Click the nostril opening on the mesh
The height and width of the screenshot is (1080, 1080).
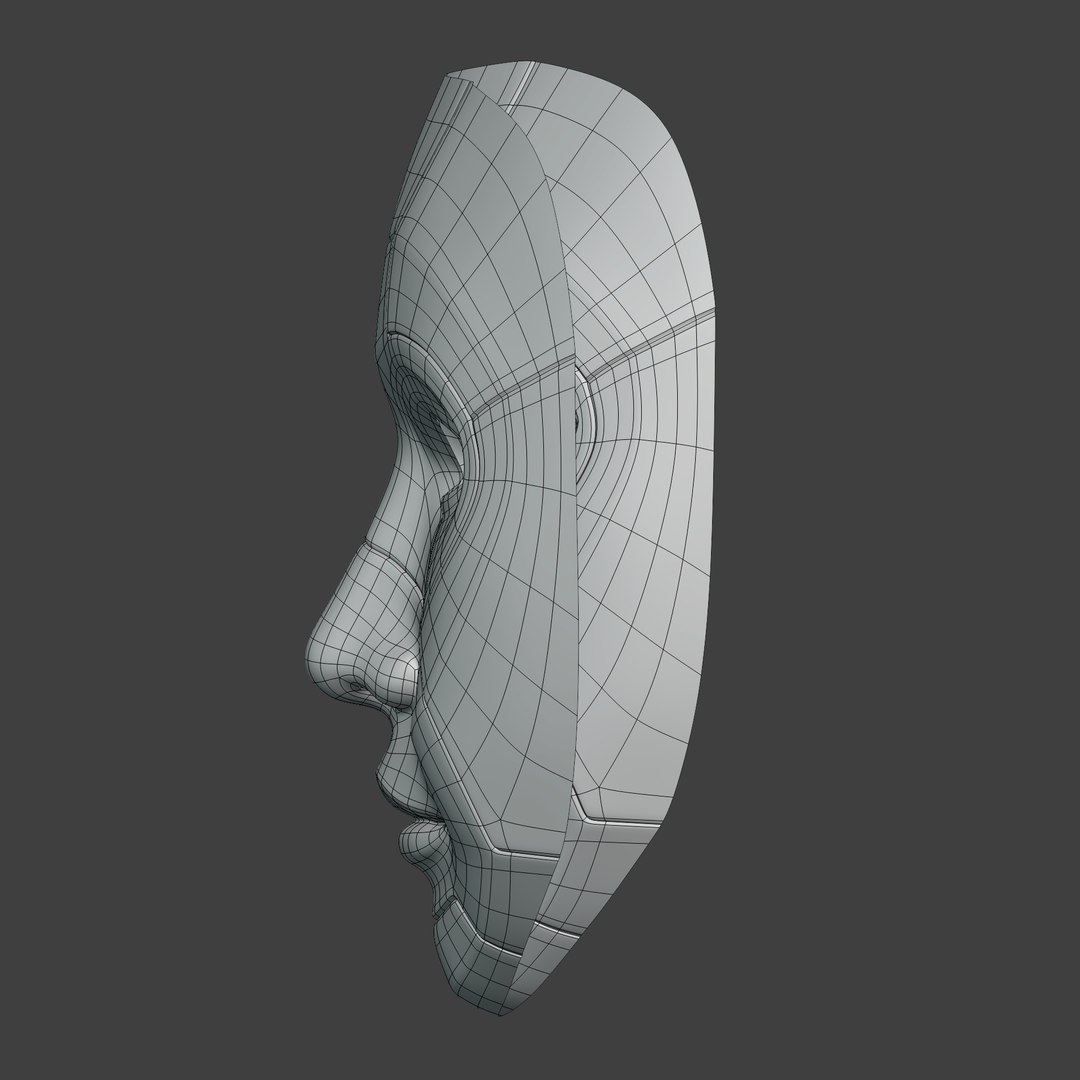click(355, 687)
